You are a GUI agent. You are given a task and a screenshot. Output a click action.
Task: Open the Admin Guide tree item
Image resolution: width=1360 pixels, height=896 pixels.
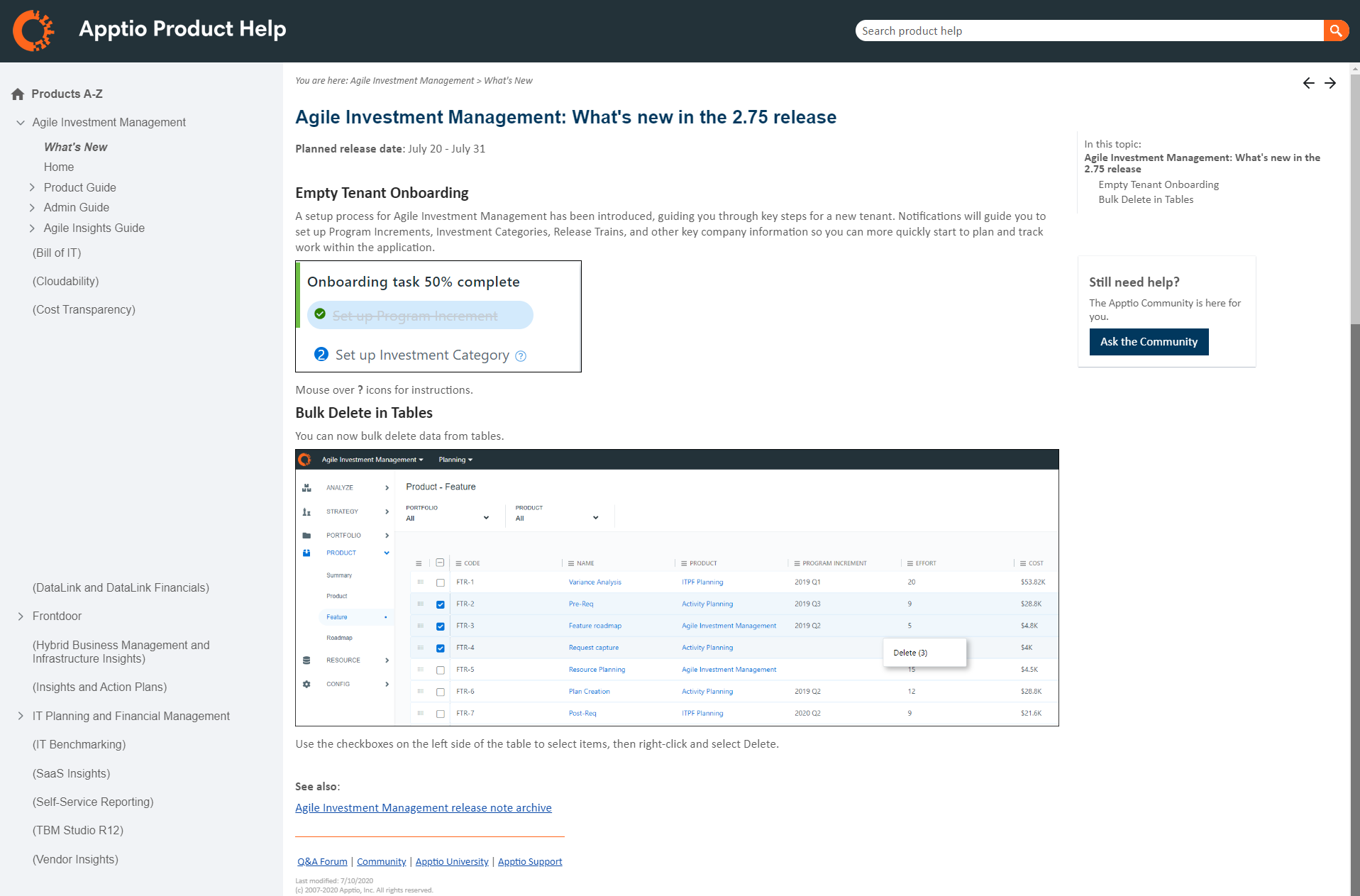tap(76, 207)
